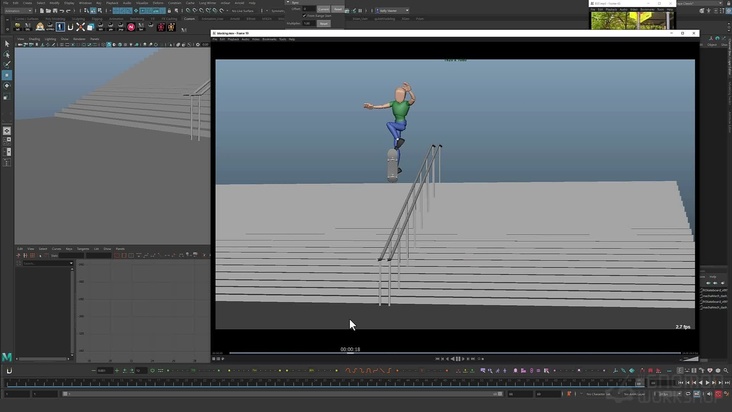Click the blue cube shelf icon
The image size is (732, 412).
coord(91,27)
